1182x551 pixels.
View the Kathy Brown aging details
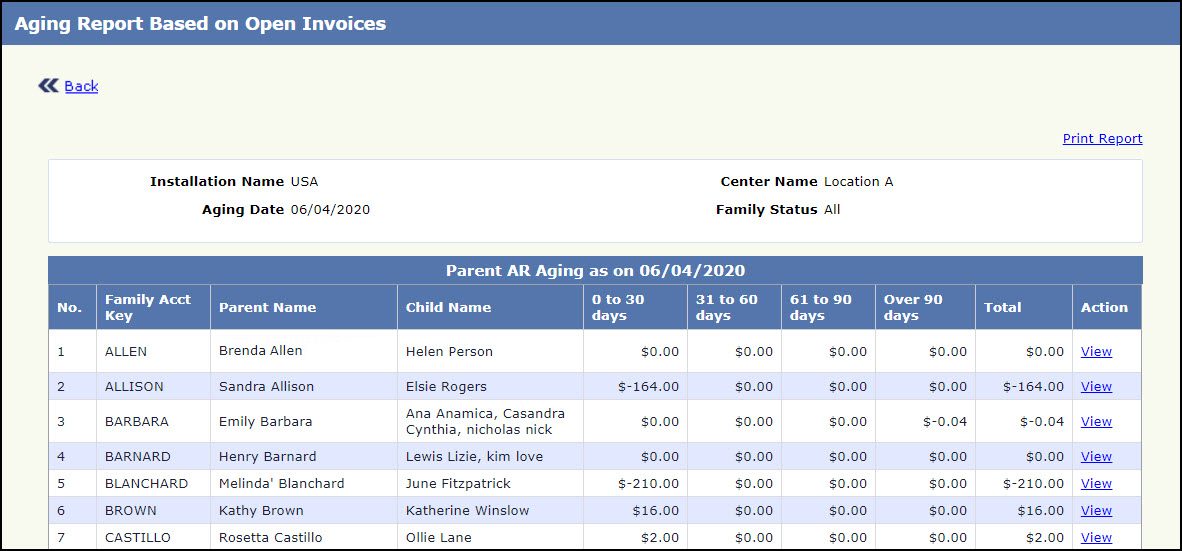click(x=1096, y=511)
